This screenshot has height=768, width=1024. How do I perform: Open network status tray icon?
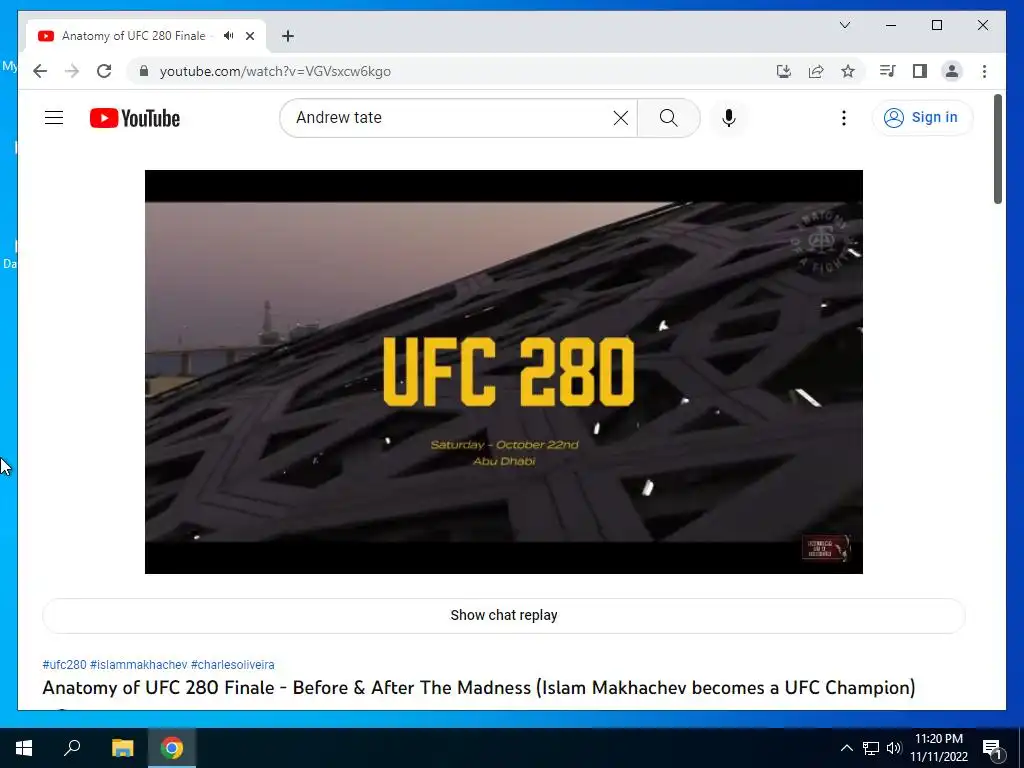click(871, 748)
